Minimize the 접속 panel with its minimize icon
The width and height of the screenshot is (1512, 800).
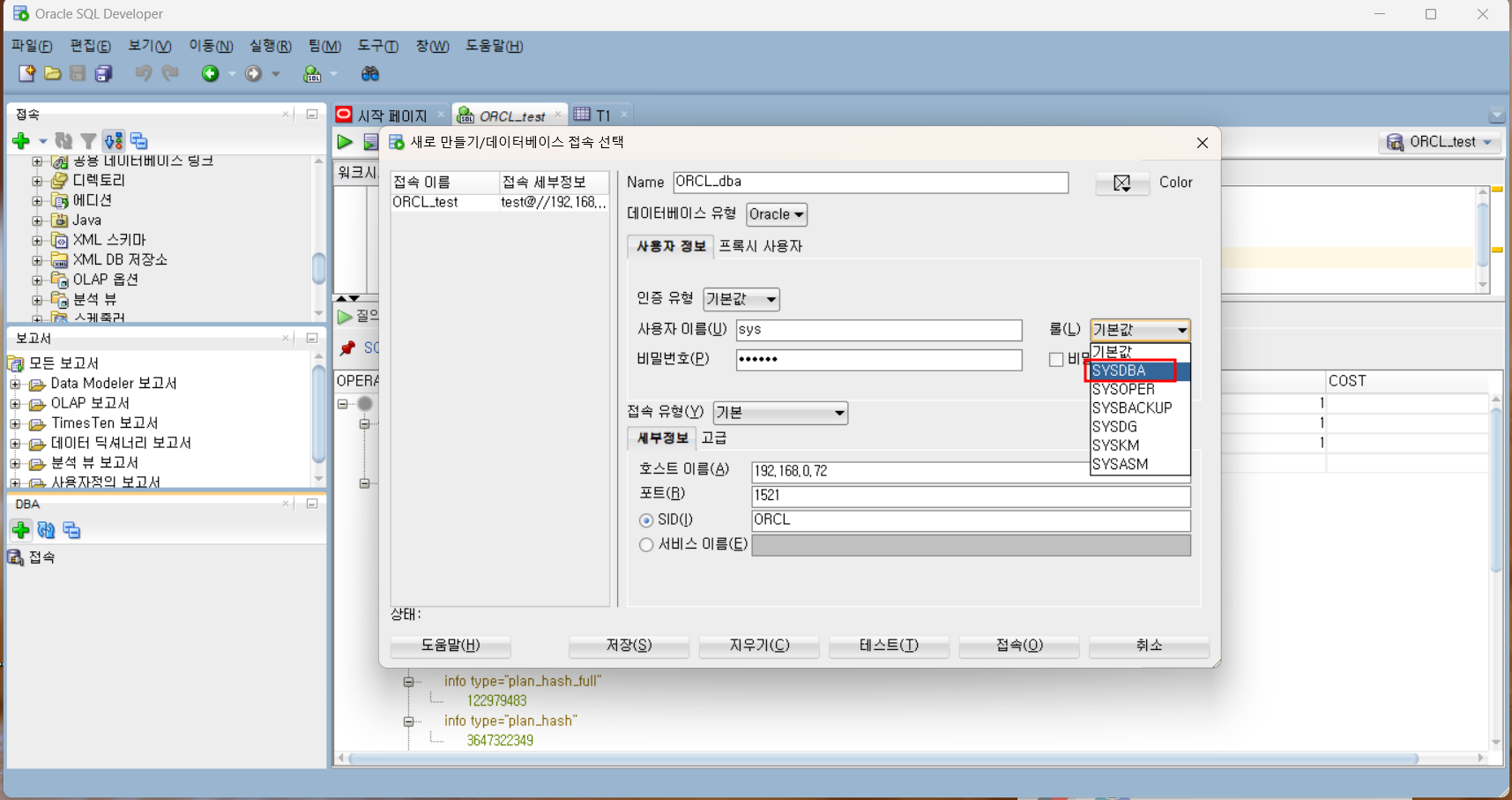pyautogui.click(x=312, y=114)
